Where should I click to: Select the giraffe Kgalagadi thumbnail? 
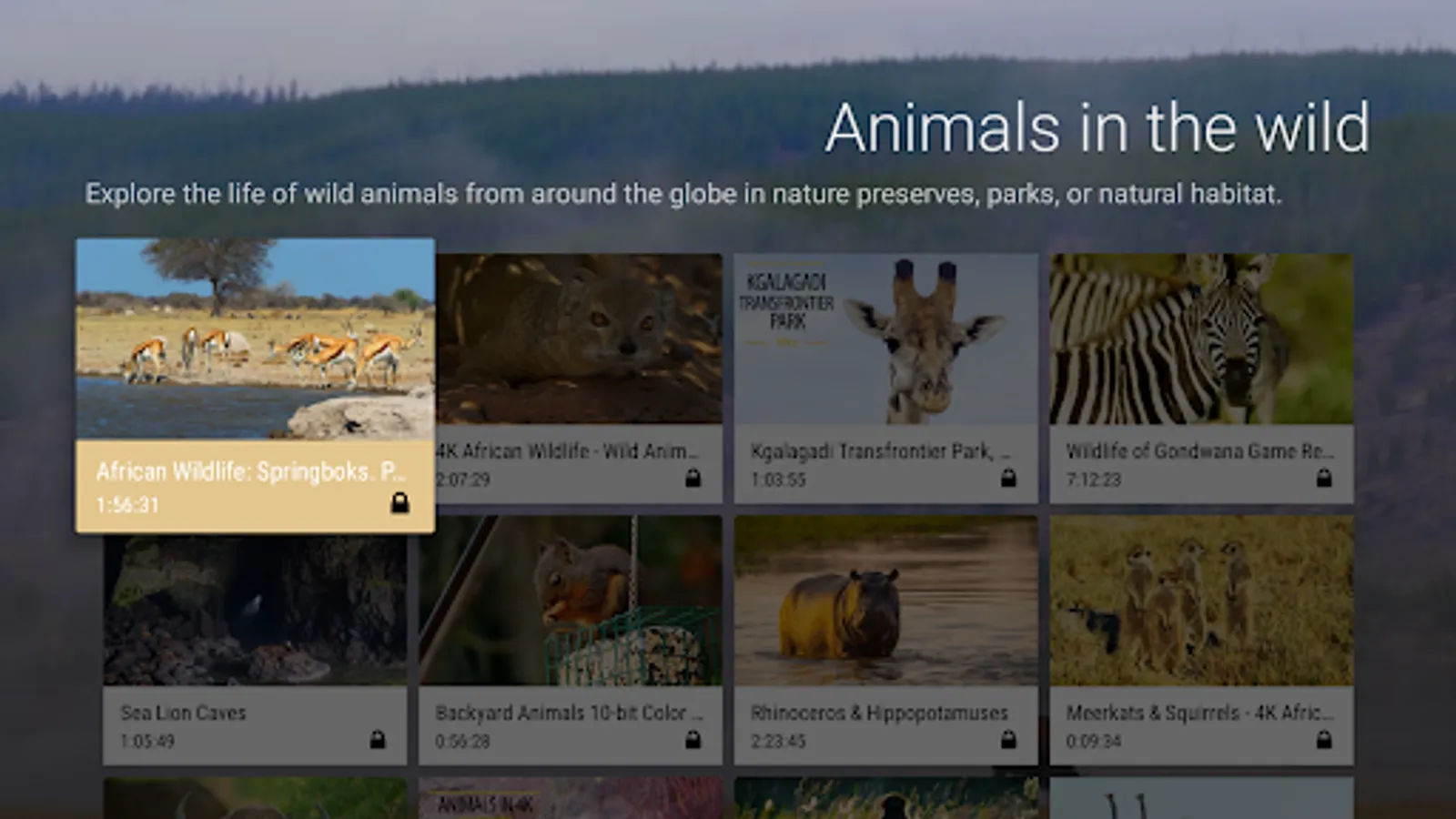[x=885, y=339]
